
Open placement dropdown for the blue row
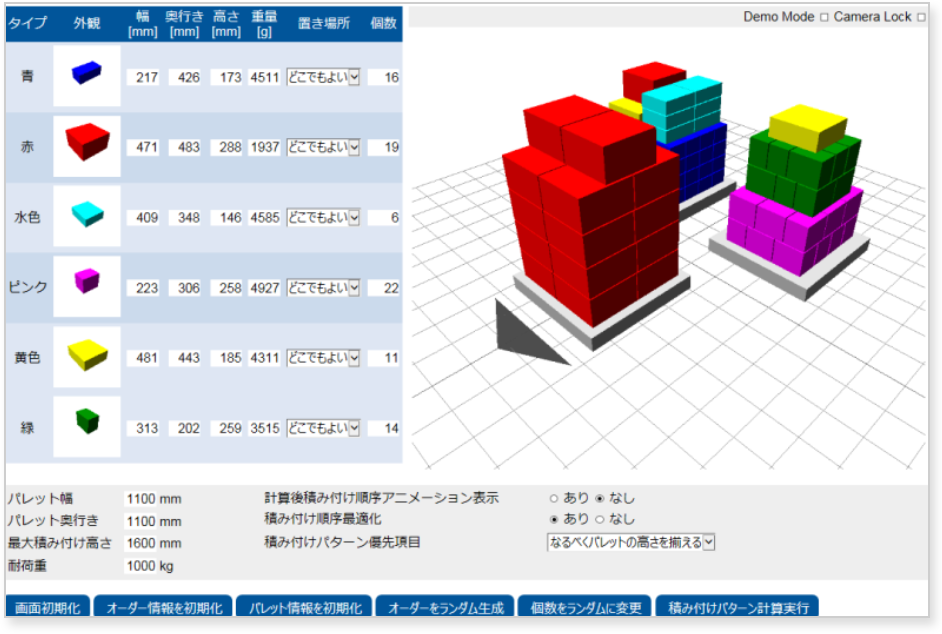tap(323, 78)
